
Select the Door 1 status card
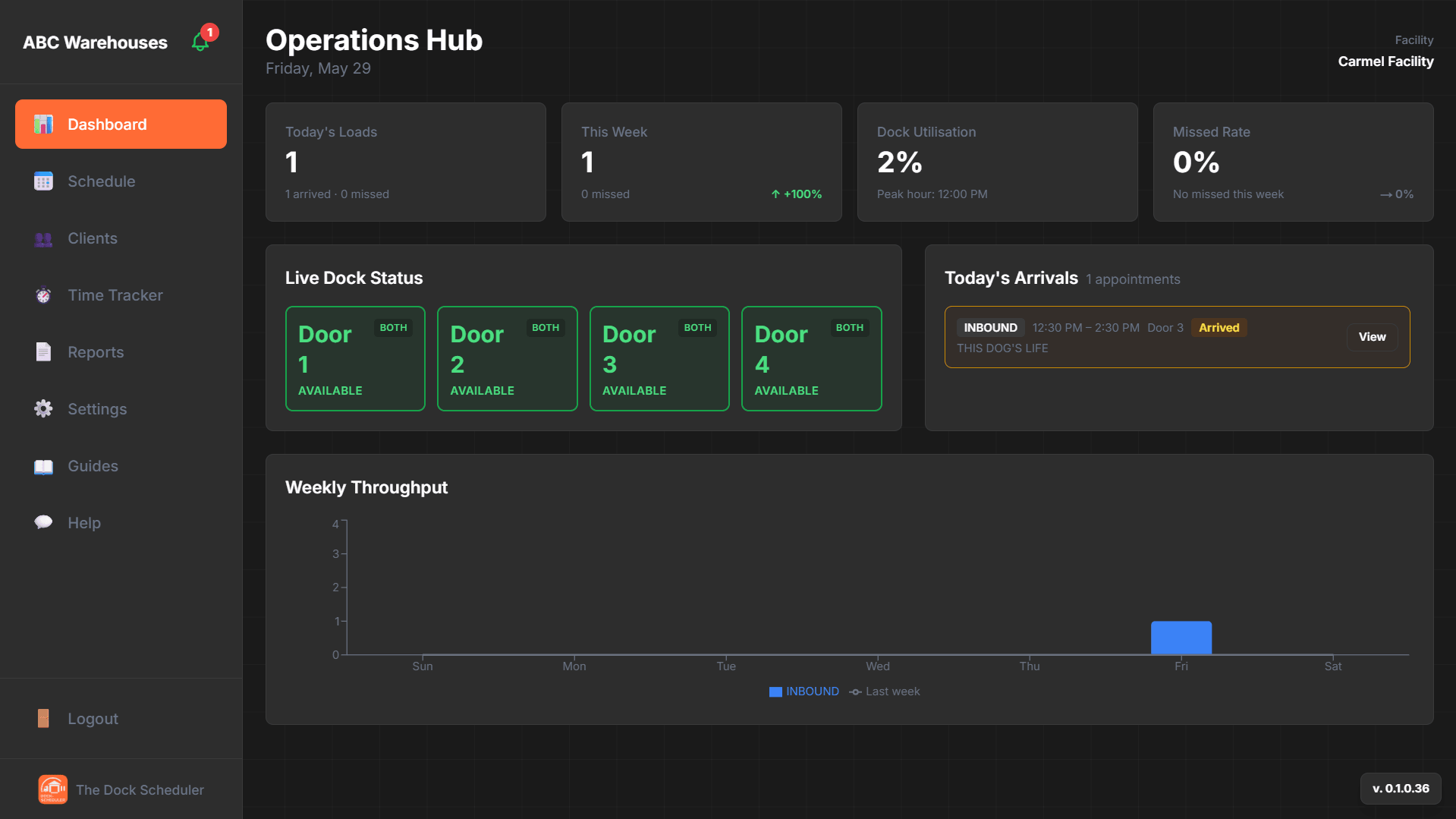(x=355, y=358)
